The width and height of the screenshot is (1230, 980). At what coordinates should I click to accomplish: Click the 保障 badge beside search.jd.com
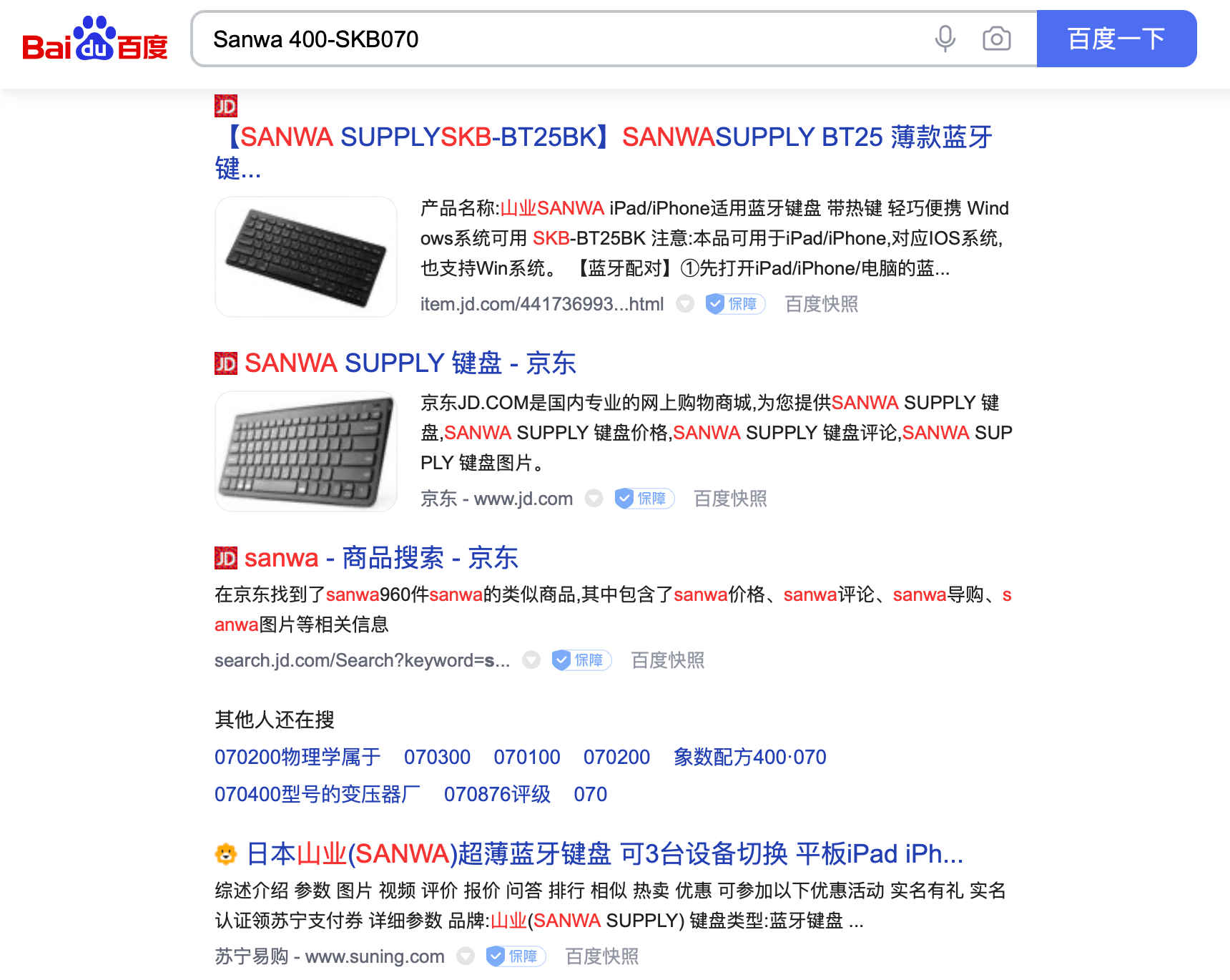(x=581, y=660)
